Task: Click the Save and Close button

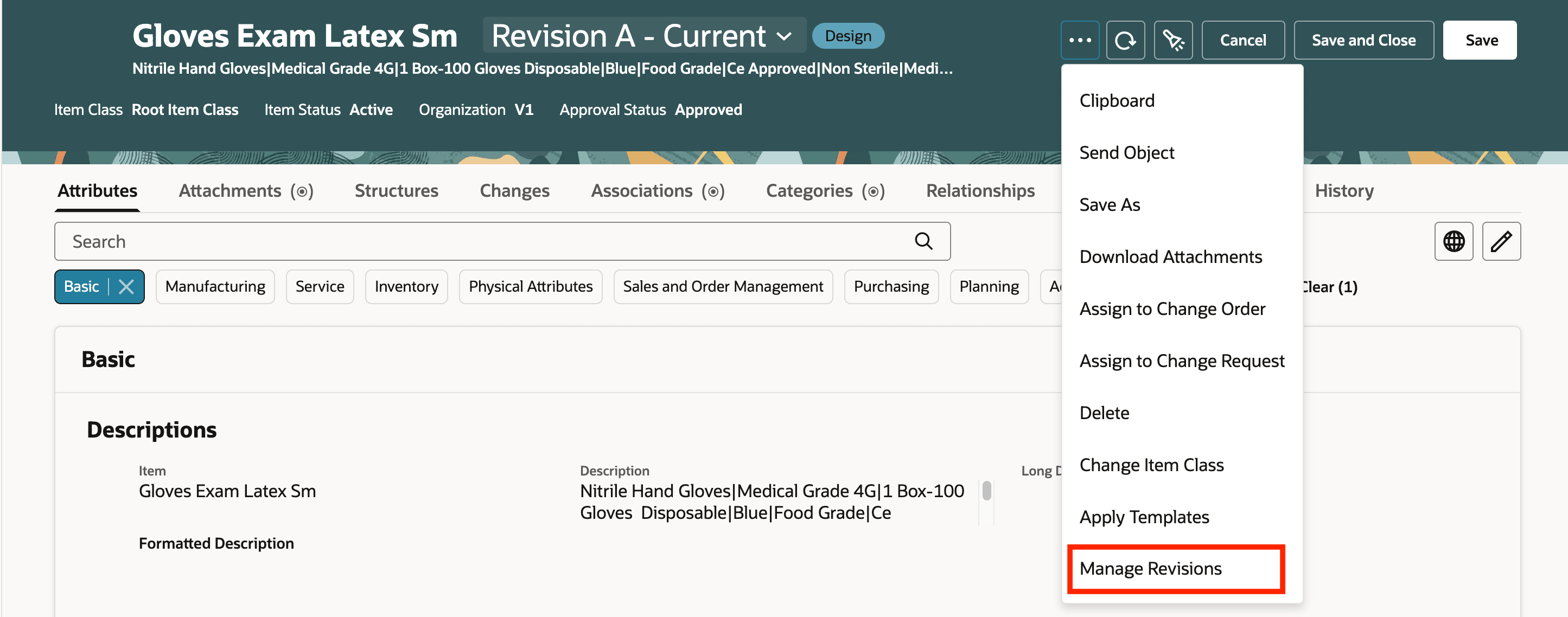Action: (1363, 40)
